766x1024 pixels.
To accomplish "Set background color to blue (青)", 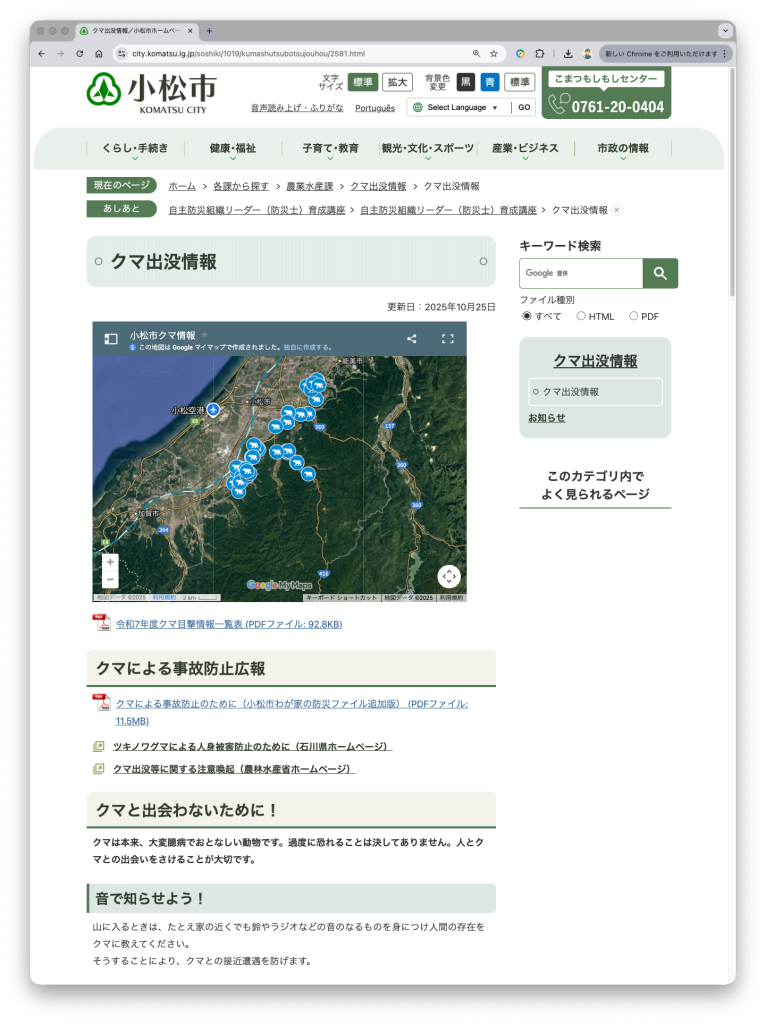I will pos(490,82).
